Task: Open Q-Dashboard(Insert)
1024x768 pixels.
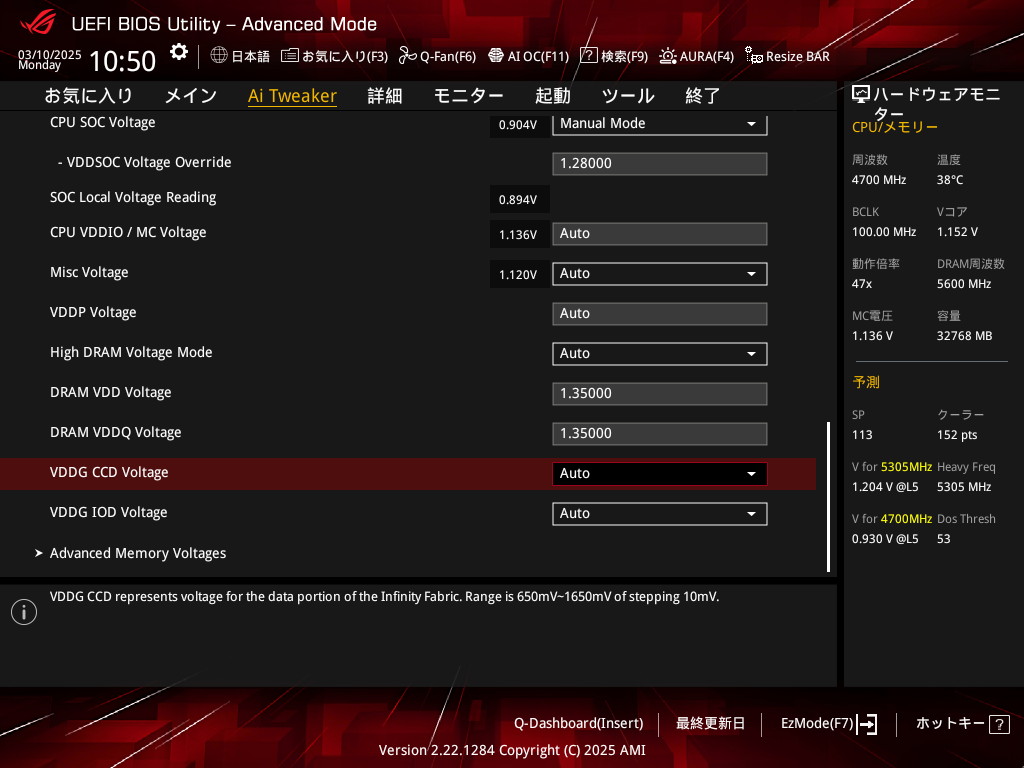Action: point(579,724)
